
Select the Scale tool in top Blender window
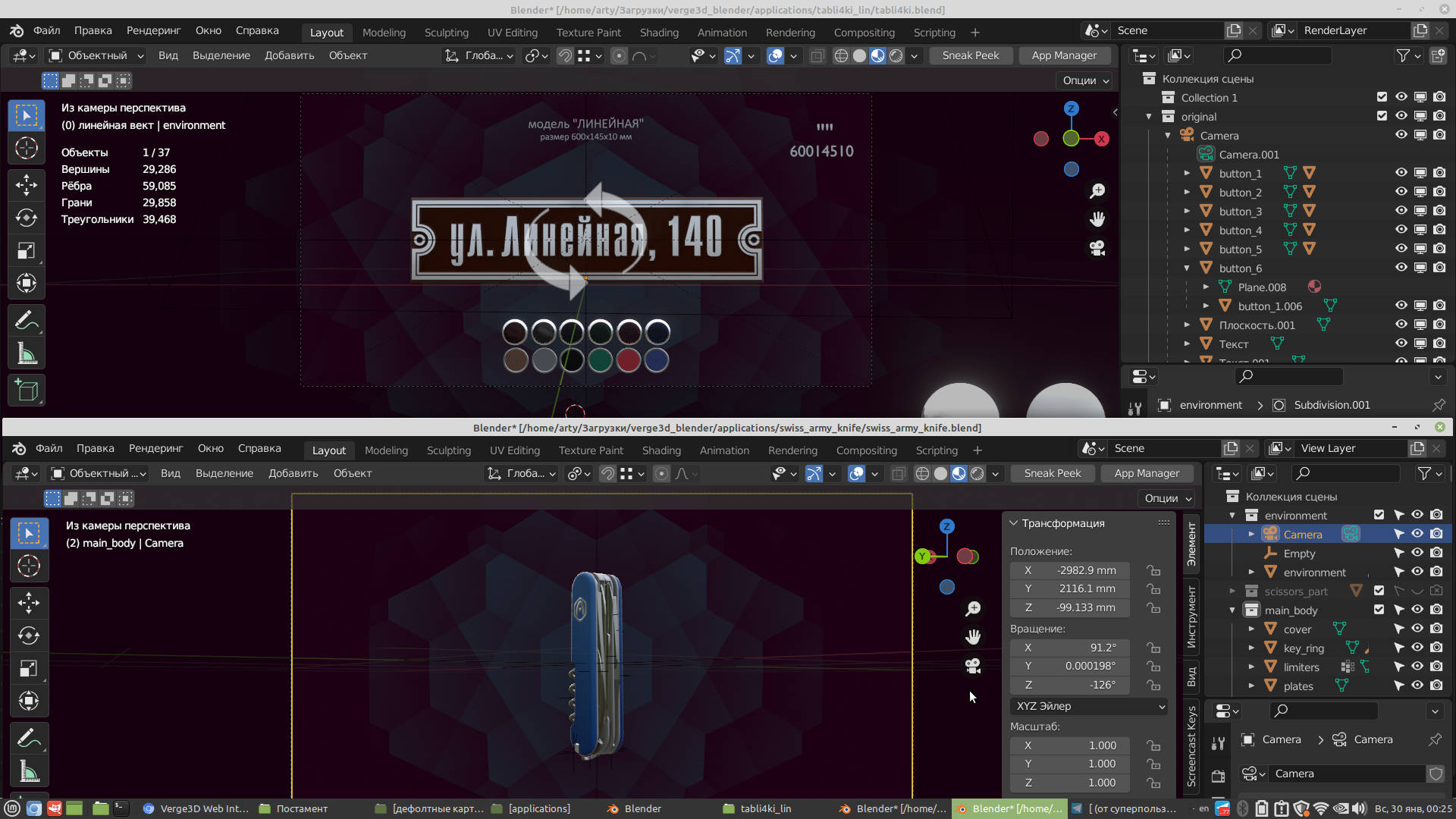click(27, 250)
